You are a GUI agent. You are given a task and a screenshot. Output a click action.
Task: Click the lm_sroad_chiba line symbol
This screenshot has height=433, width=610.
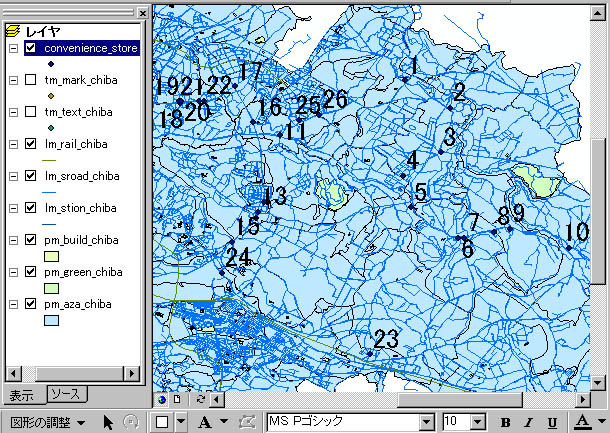[x=49, y=192]
